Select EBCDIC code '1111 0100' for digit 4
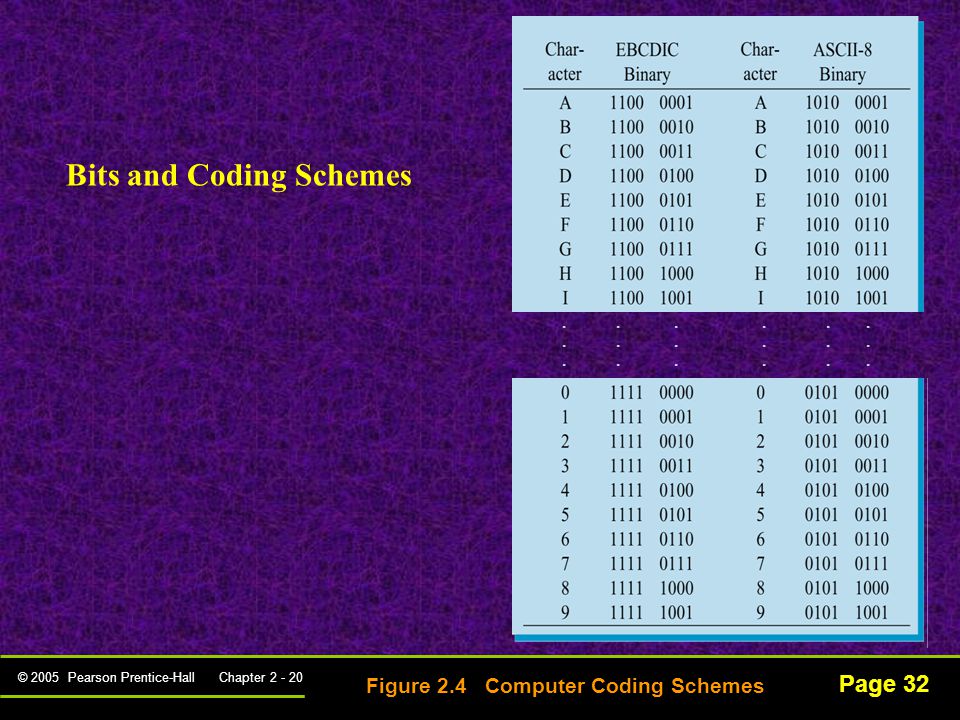 point(651,490)
